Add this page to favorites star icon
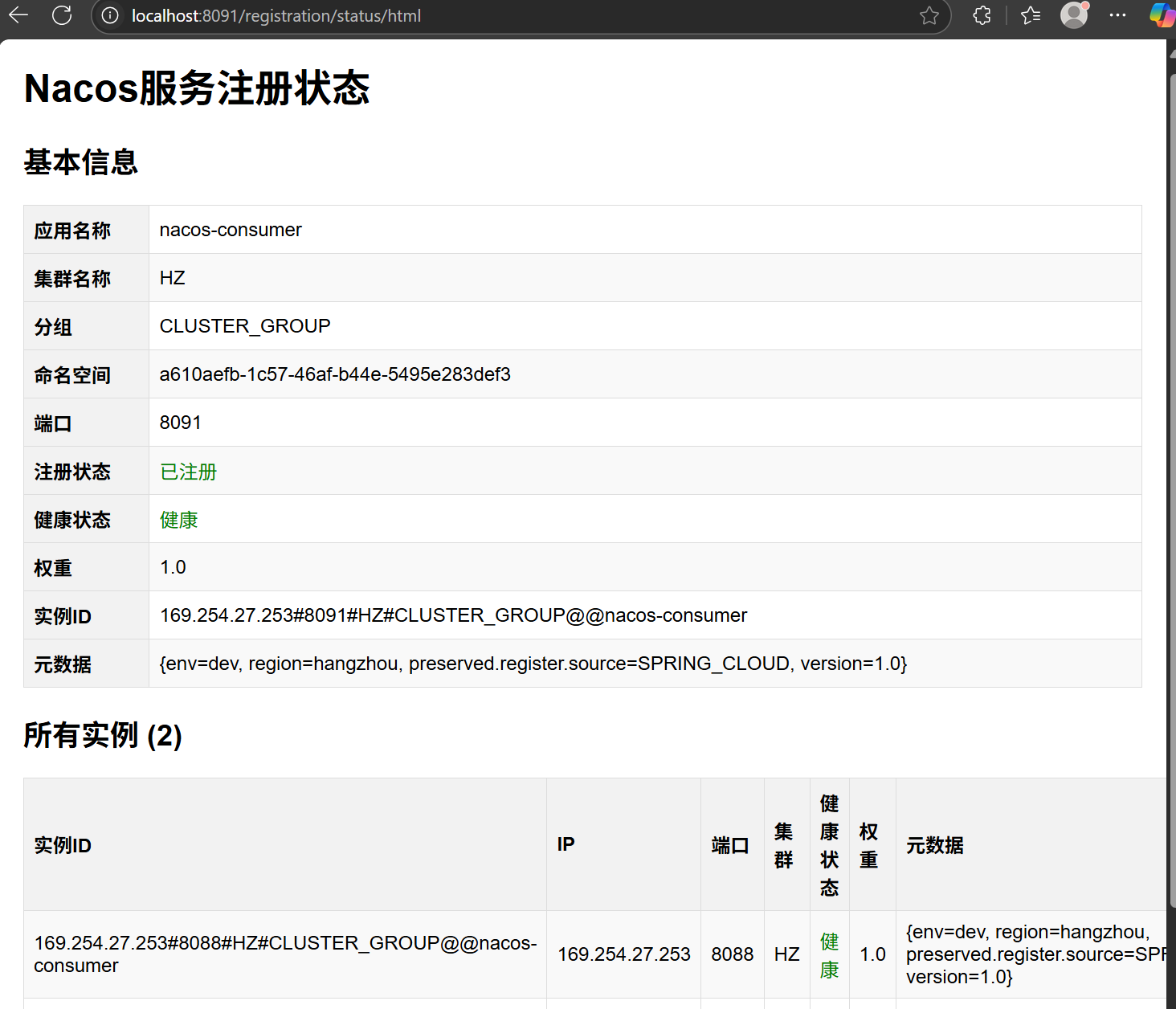Image resolution: width=1176 pixels, height=1009 pixels. 929,16
